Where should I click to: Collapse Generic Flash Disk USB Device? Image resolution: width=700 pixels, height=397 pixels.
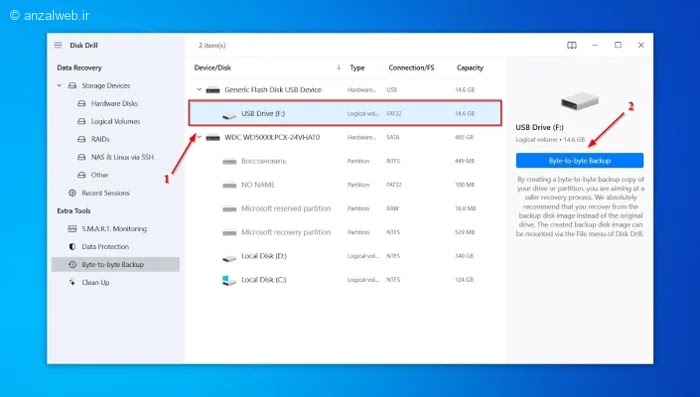coord(199,89)
